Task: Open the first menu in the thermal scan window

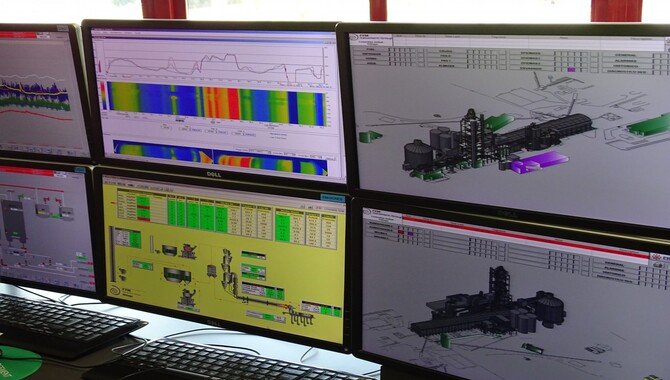Action: 97,32
